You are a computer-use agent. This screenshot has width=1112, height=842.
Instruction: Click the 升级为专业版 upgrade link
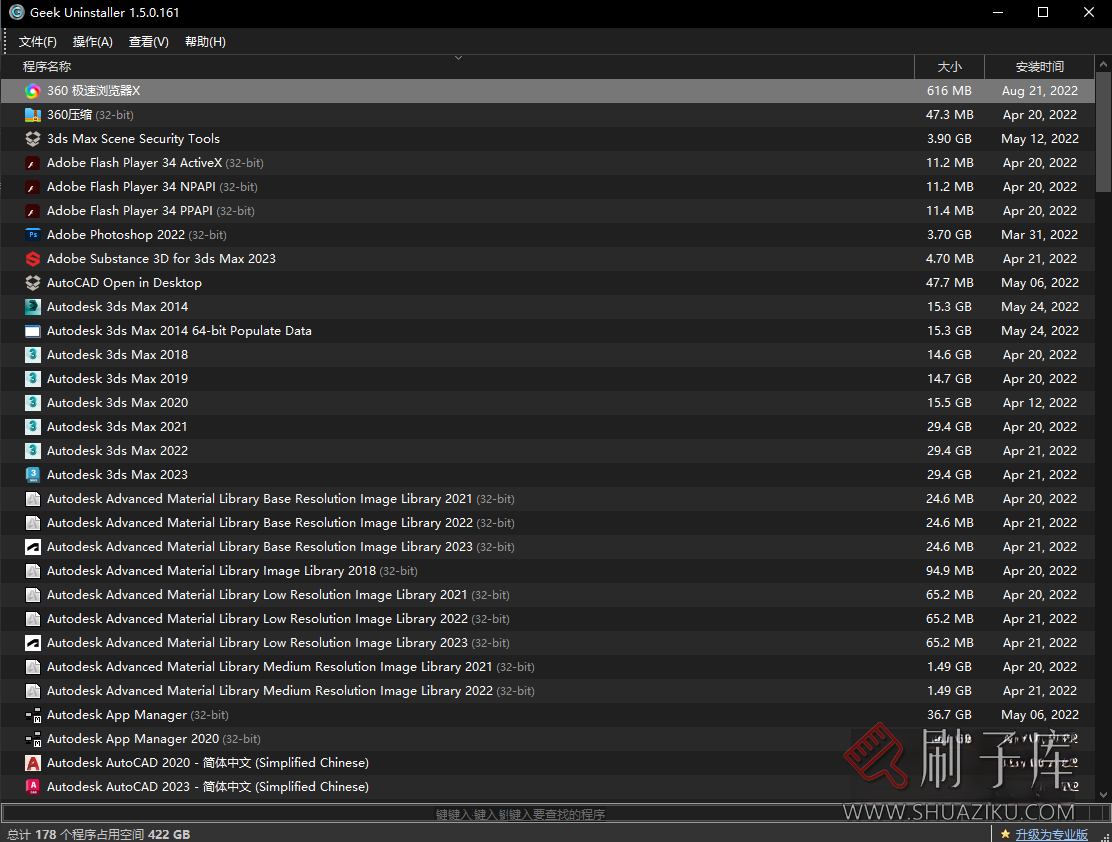[x=1051, y=834]
